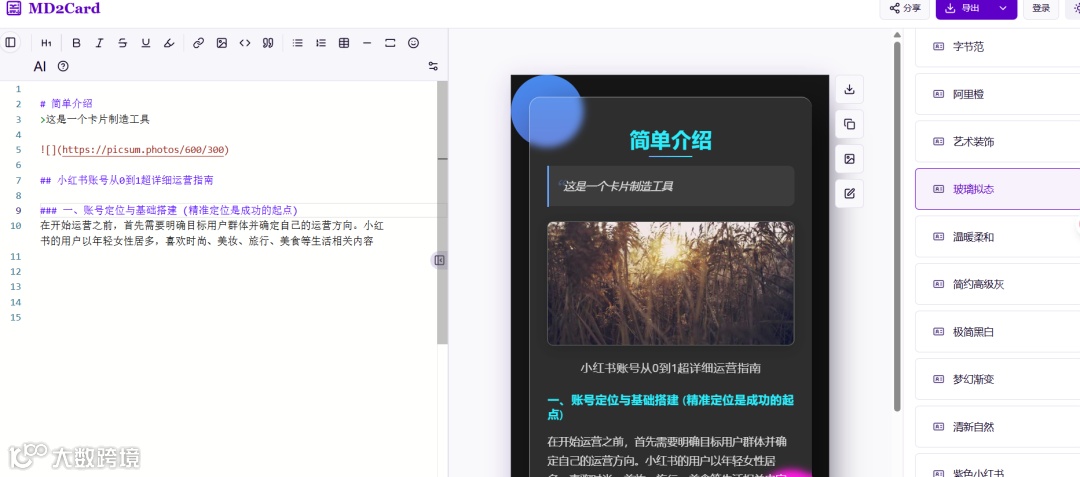Screen dimensions: 1080x477
Task: Click the editor body paragraph on line 10
Action: [x=212, y=233]
